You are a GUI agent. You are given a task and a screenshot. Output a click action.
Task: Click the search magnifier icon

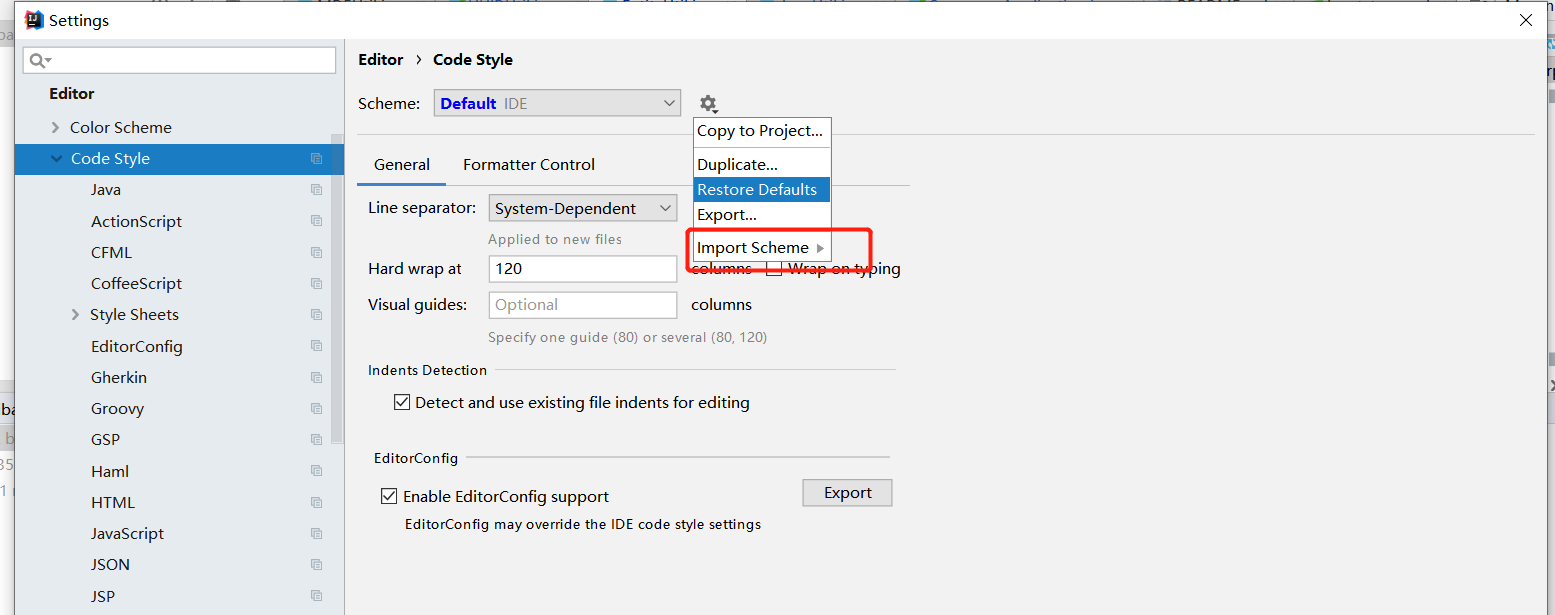tap(39, 61)
